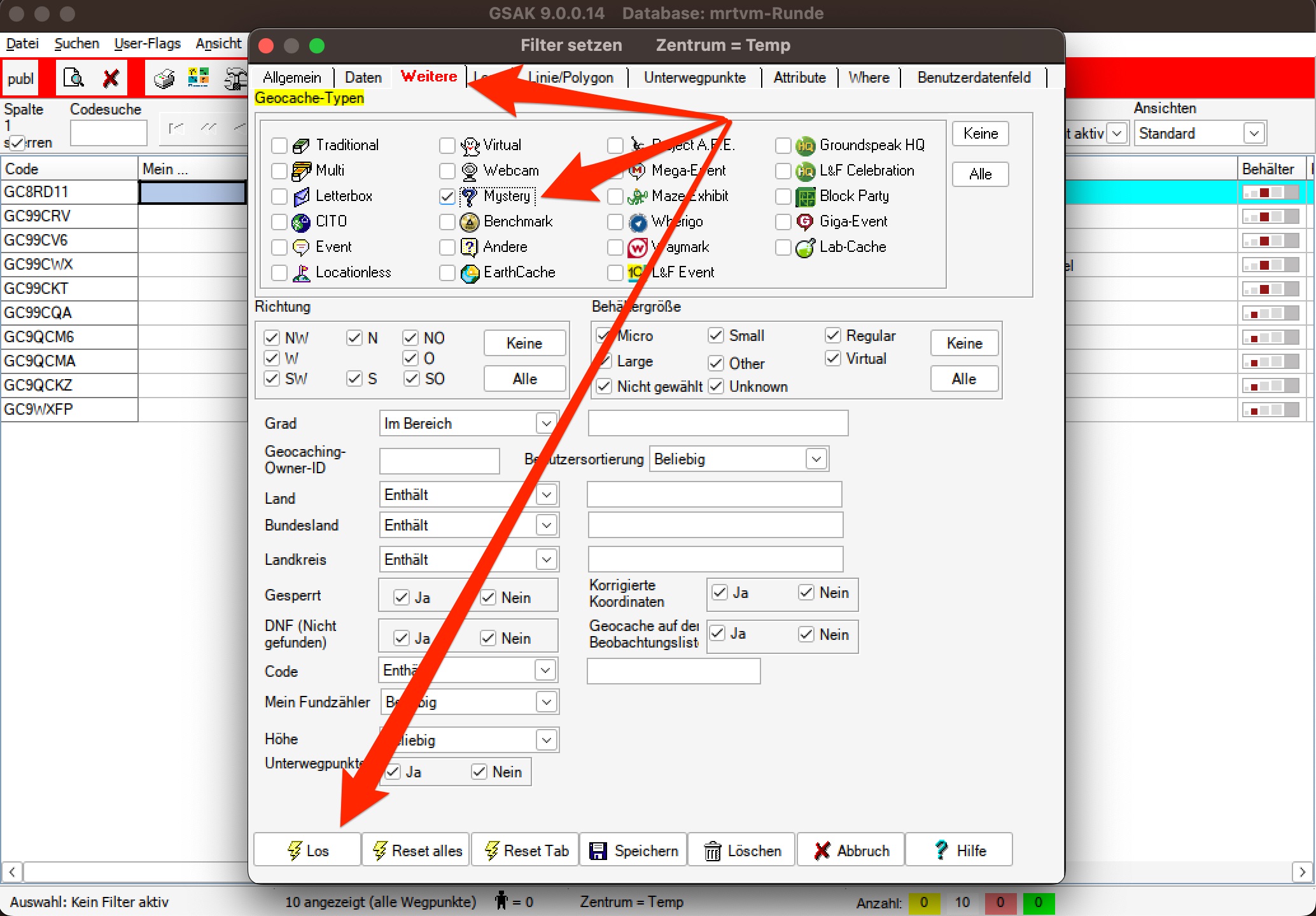Click the Abbruch button
1316x916 pixels.
[851, 850]
